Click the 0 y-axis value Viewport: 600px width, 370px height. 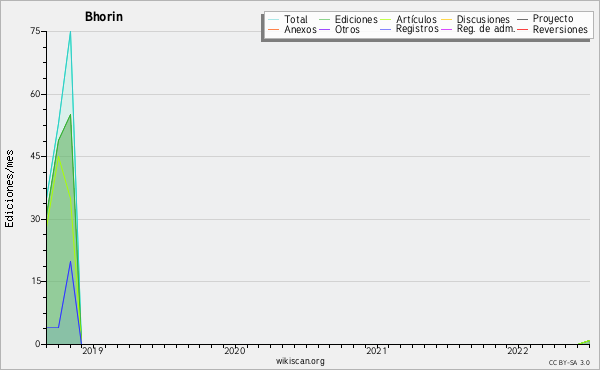[x=38, y=344]
